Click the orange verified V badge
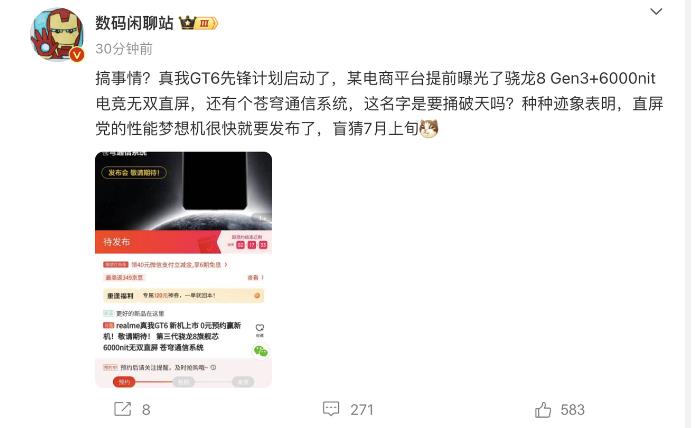The height and width of the screenshot is (428, 697). coord(77,55)
